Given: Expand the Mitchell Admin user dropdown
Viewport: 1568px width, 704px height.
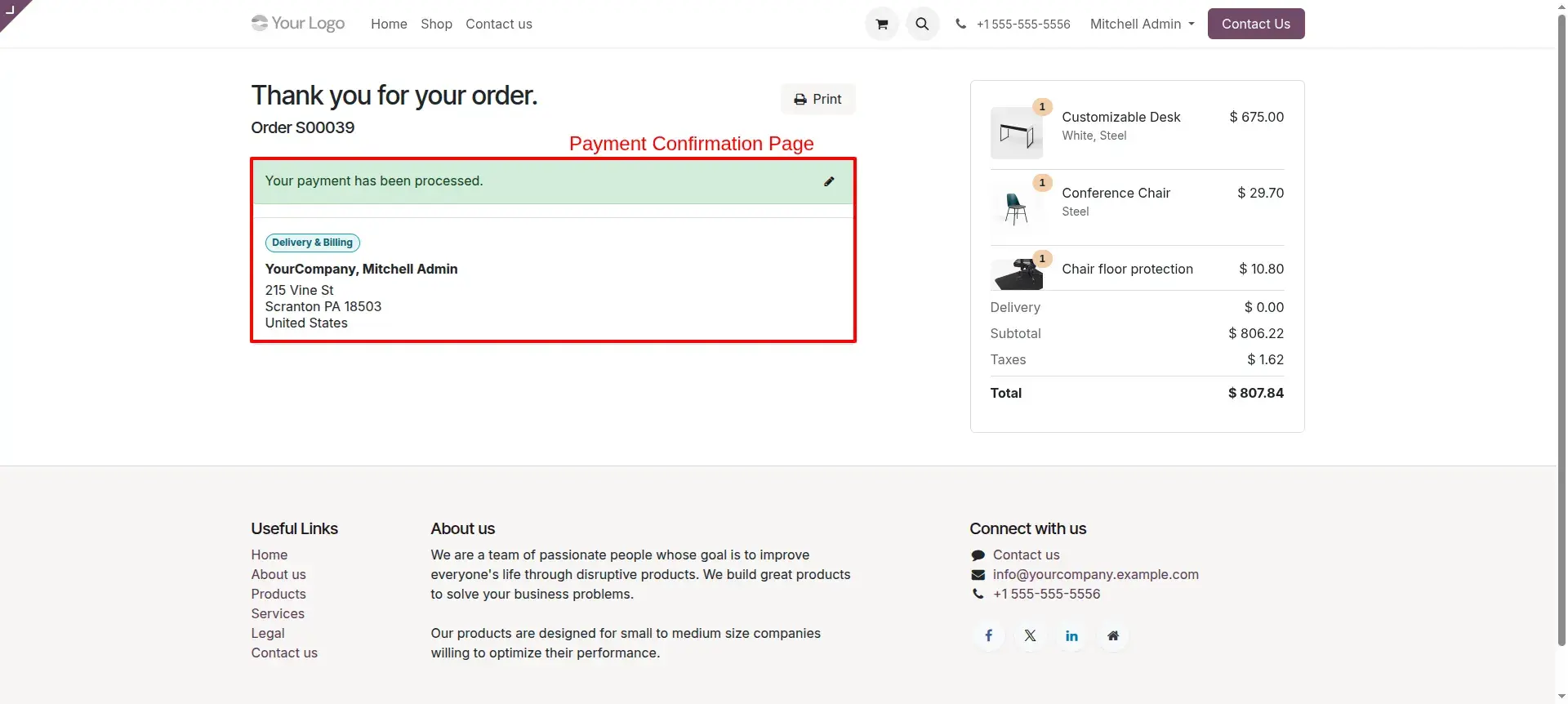Looking at the screenshot, I should coord(1142,24).
